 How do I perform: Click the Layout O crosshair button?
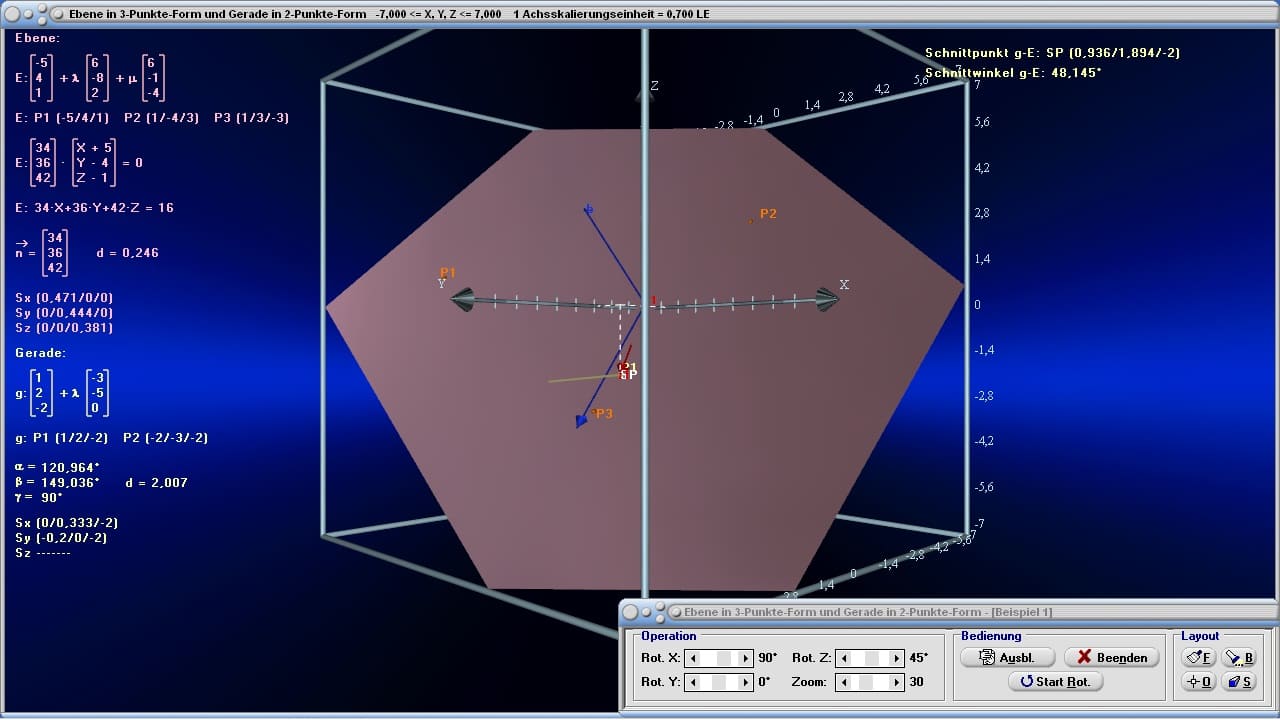click(x=1198, y=681)
